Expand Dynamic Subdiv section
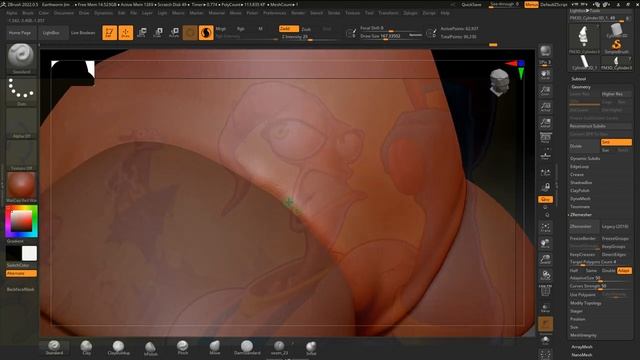The width and height of the screenshot is (640, 360). pyautogui.click(x=585, y=158)
